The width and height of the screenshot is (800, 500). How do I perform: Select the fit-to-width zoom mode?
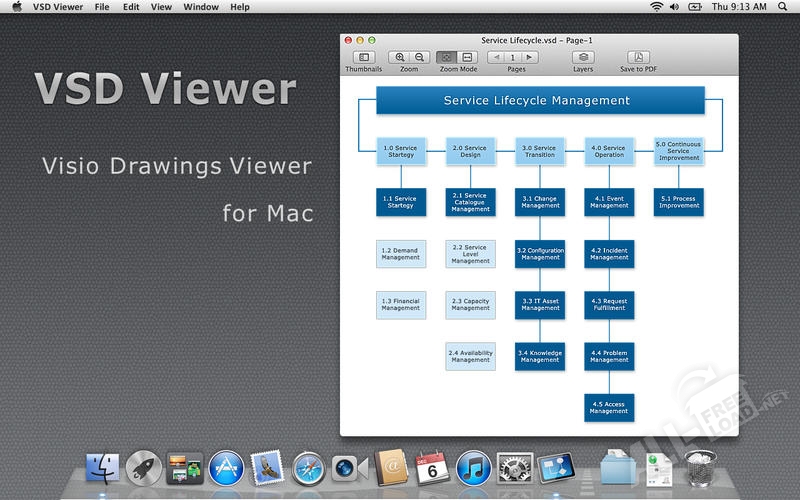(468, 58)
